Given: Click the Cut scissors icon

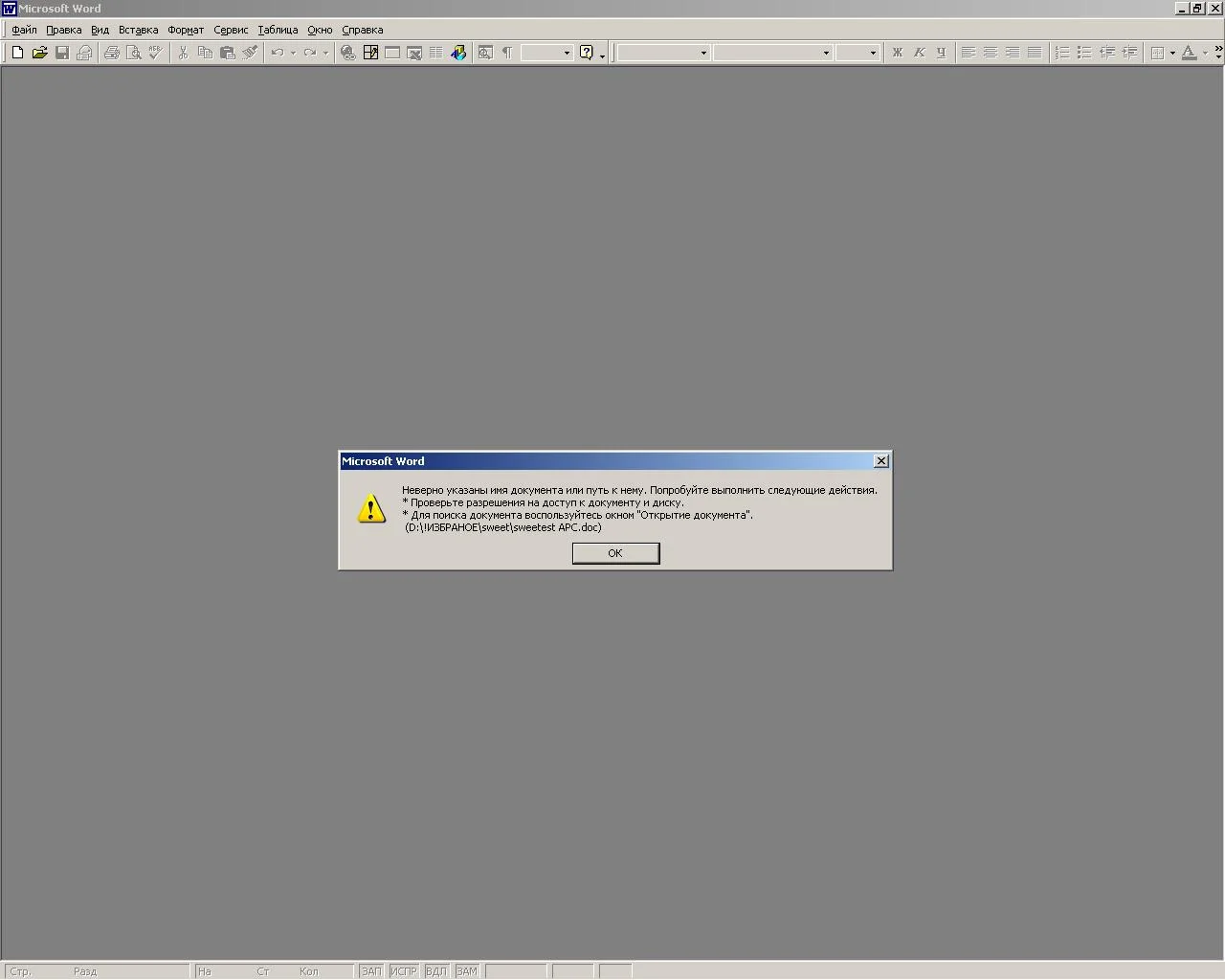Looking at the screenshot, I should (x=183, y=53).
